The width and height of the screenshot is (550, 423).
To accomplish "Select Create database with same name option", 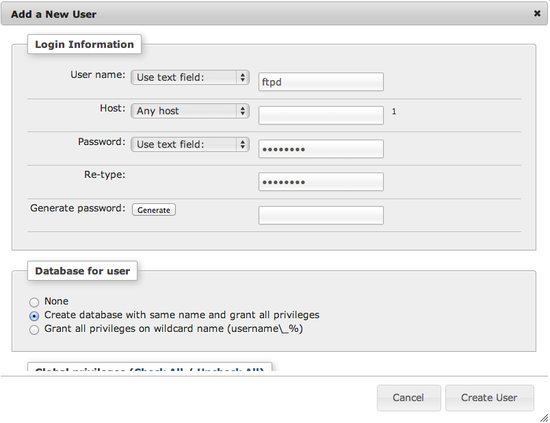I will (x=34, y=316).
